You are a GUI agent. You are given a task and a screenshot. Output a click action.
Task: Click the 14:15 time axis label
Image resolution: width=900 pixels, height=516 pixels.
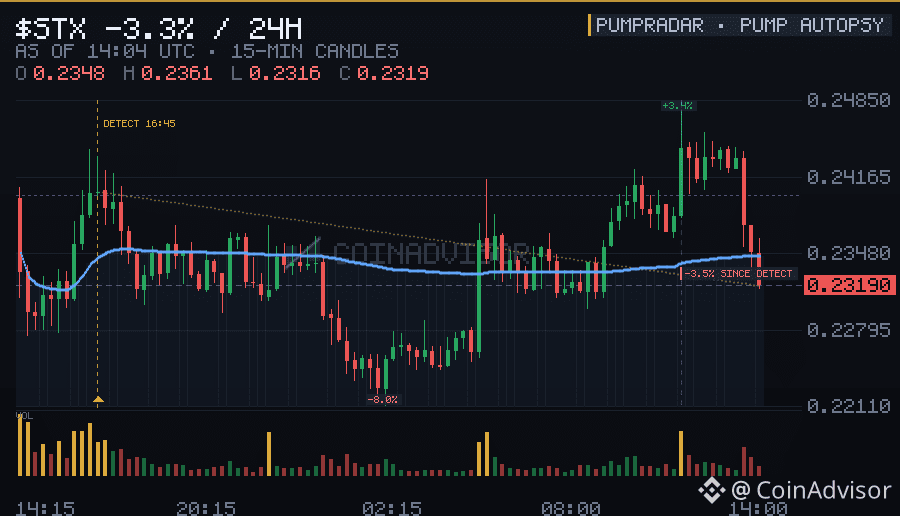(x=45, y=509)
